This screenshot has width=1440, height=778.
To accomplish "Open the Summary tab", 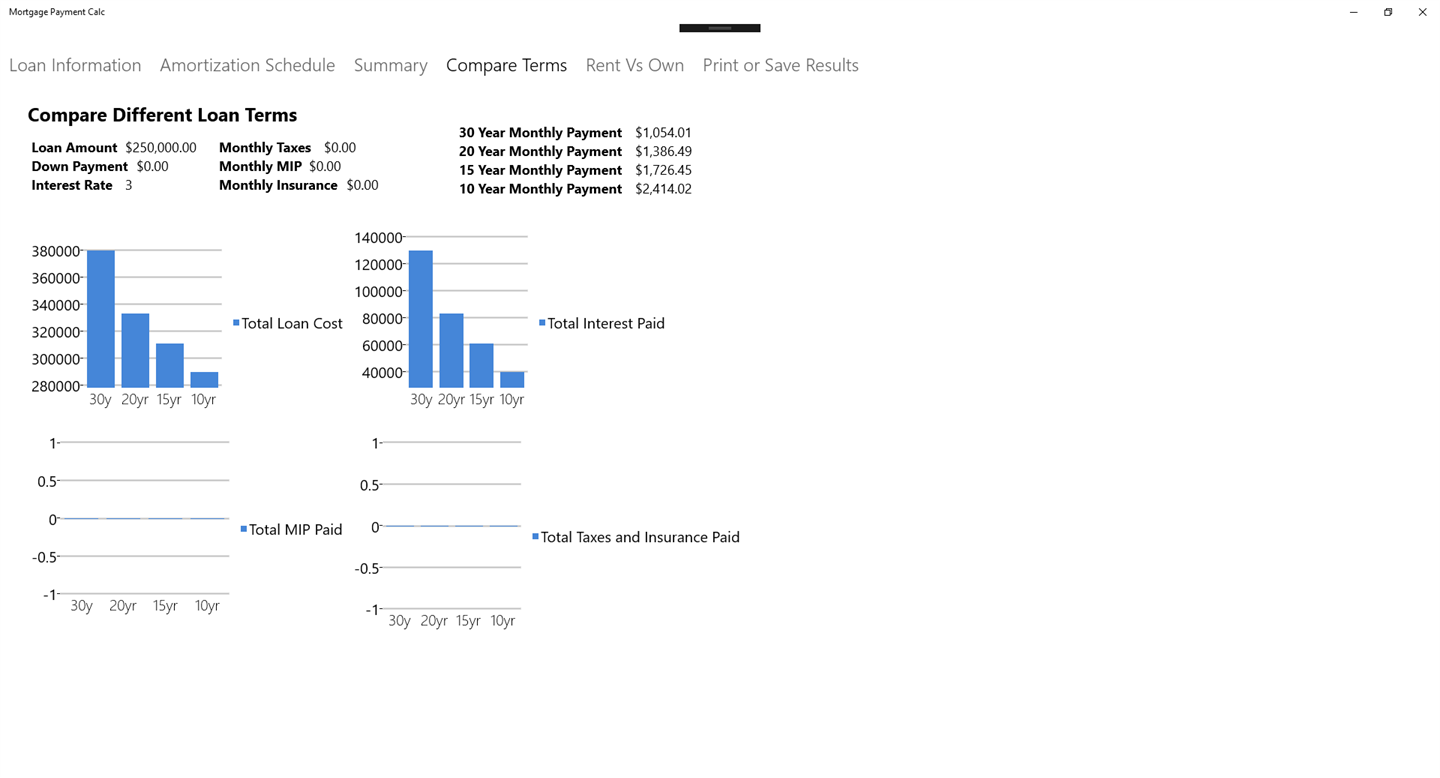I will [x=390, y=65].
